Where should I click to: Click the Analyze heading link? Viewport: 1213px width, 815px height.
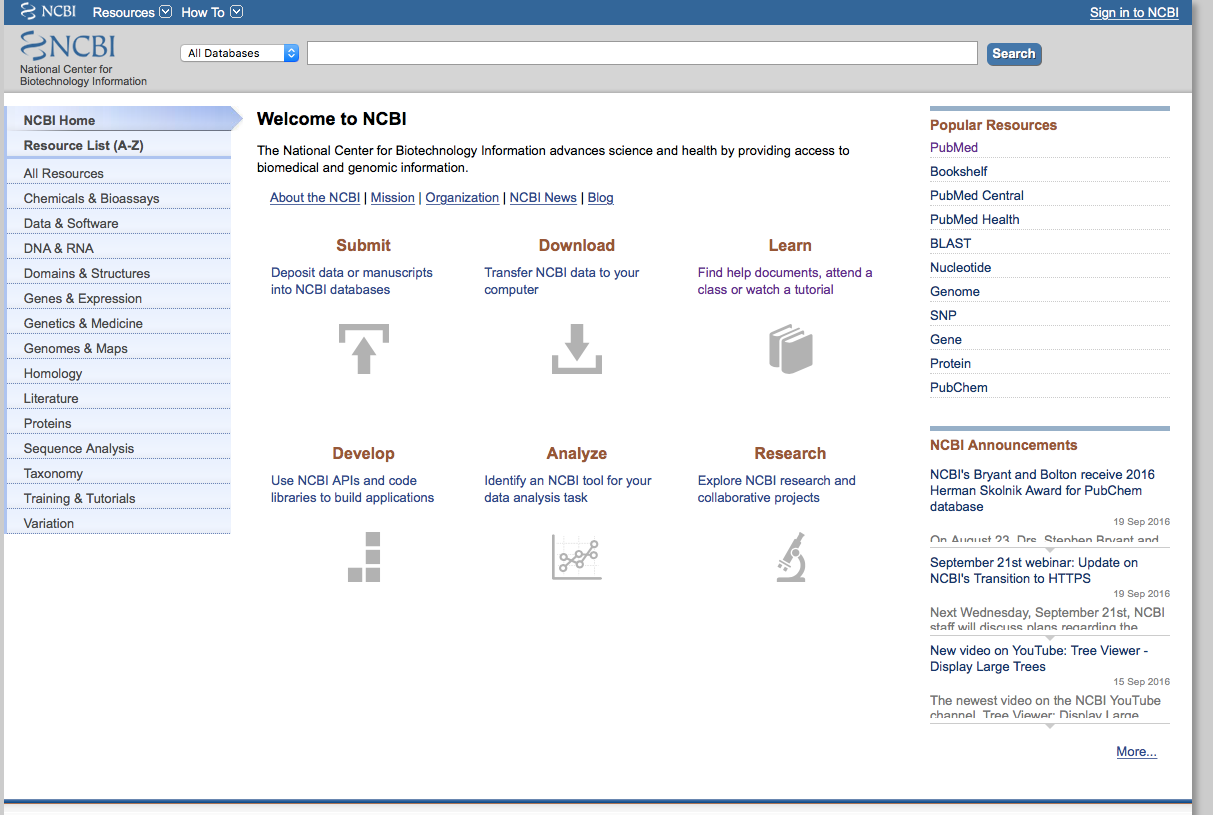click(x=577, y=453)
